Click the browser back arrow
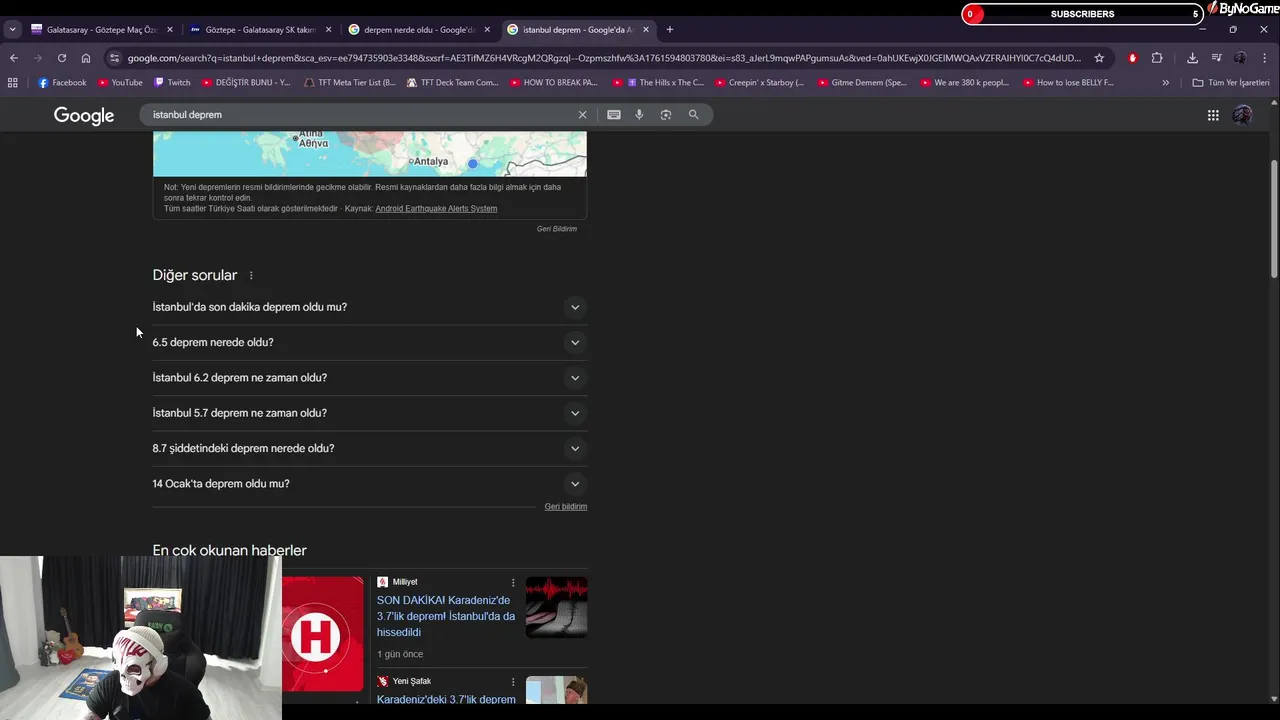Screen dimensions: 1280x720 tap(13, 58)
